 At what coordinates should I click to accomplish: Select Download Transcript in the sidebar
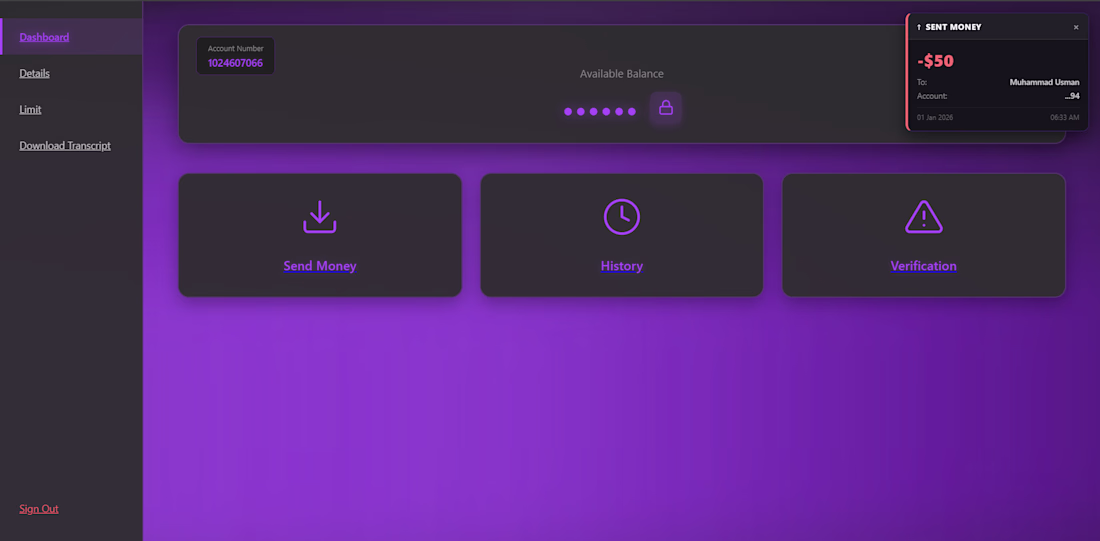[x=65, y=146]
